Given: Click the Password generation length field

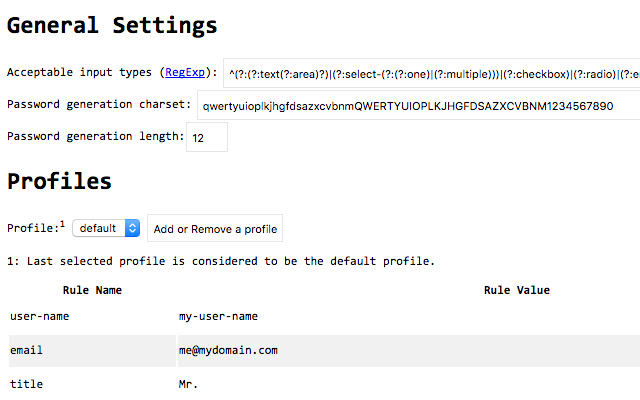Looking at the screenshot, I should coord(207,137).
